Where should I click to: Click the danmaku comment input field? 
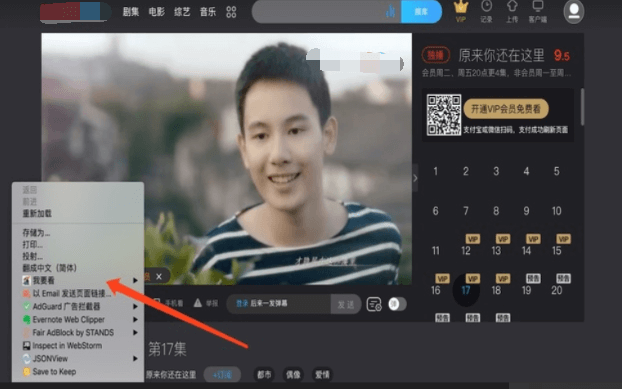click(x=279, y=304)
